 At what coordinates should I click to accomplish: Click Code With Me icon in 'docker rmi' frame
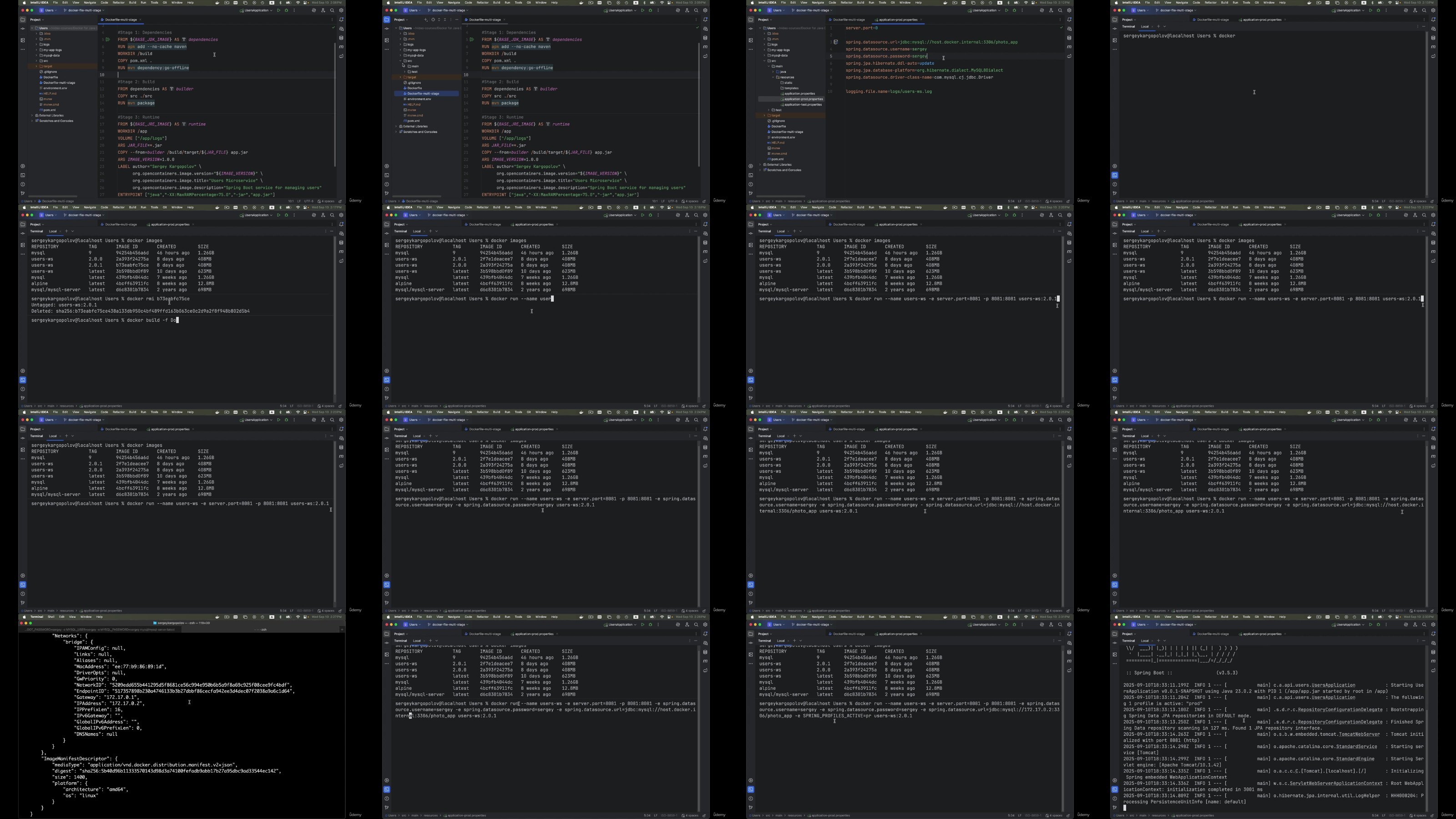[324, 215]
